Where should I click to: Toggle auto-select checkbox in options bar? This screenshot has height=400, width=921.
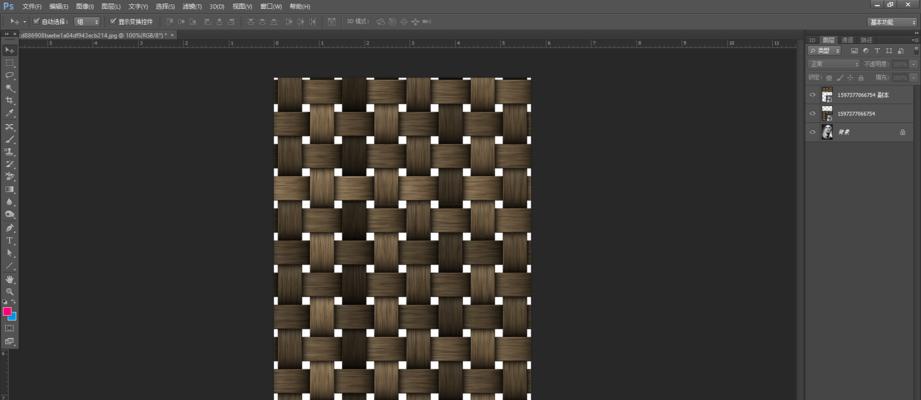point(36,21)
